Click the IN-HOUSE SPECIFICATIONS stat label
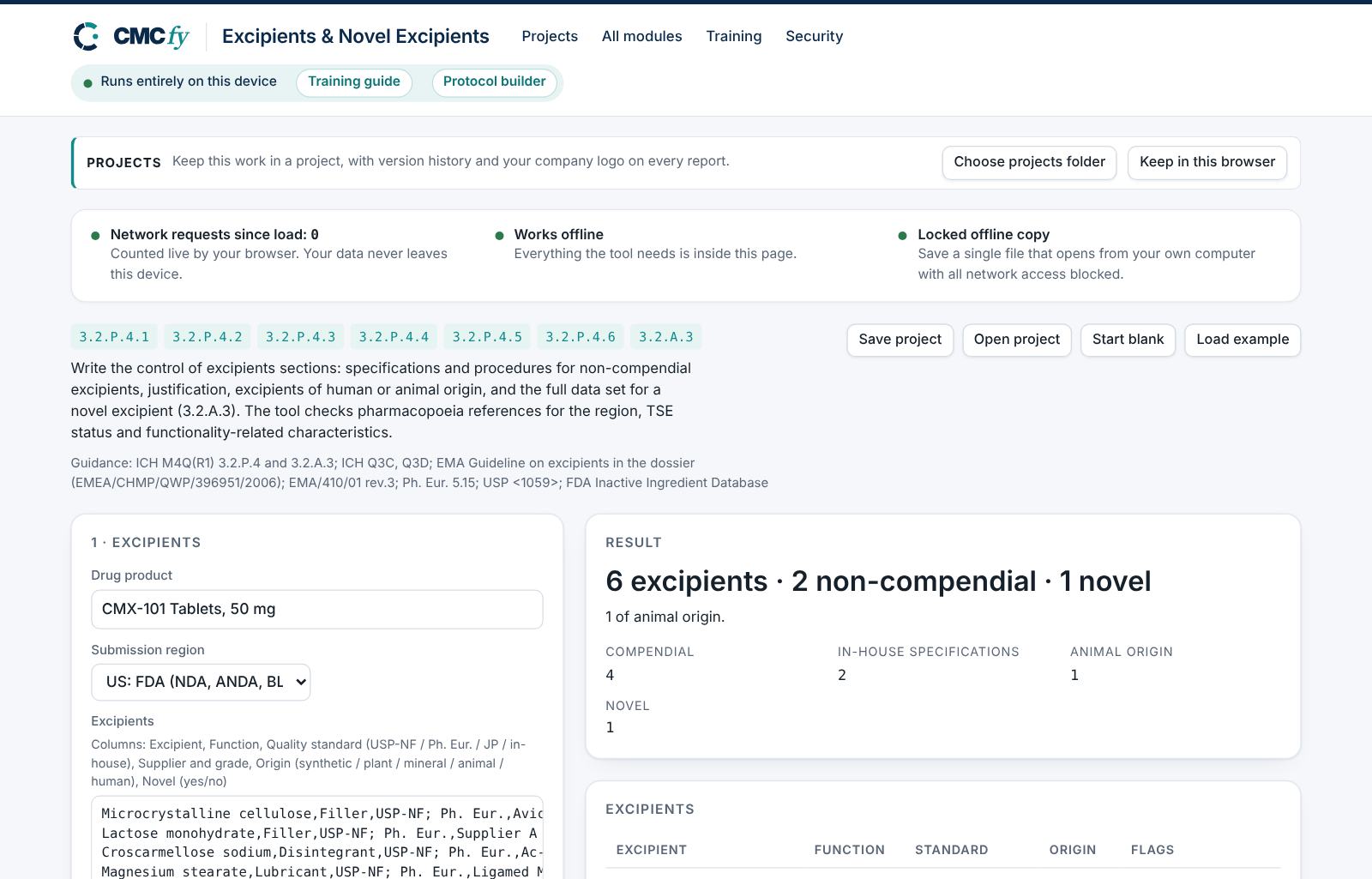The width and height of the screenshot is (1372, 879). click(x=929, y=652)
